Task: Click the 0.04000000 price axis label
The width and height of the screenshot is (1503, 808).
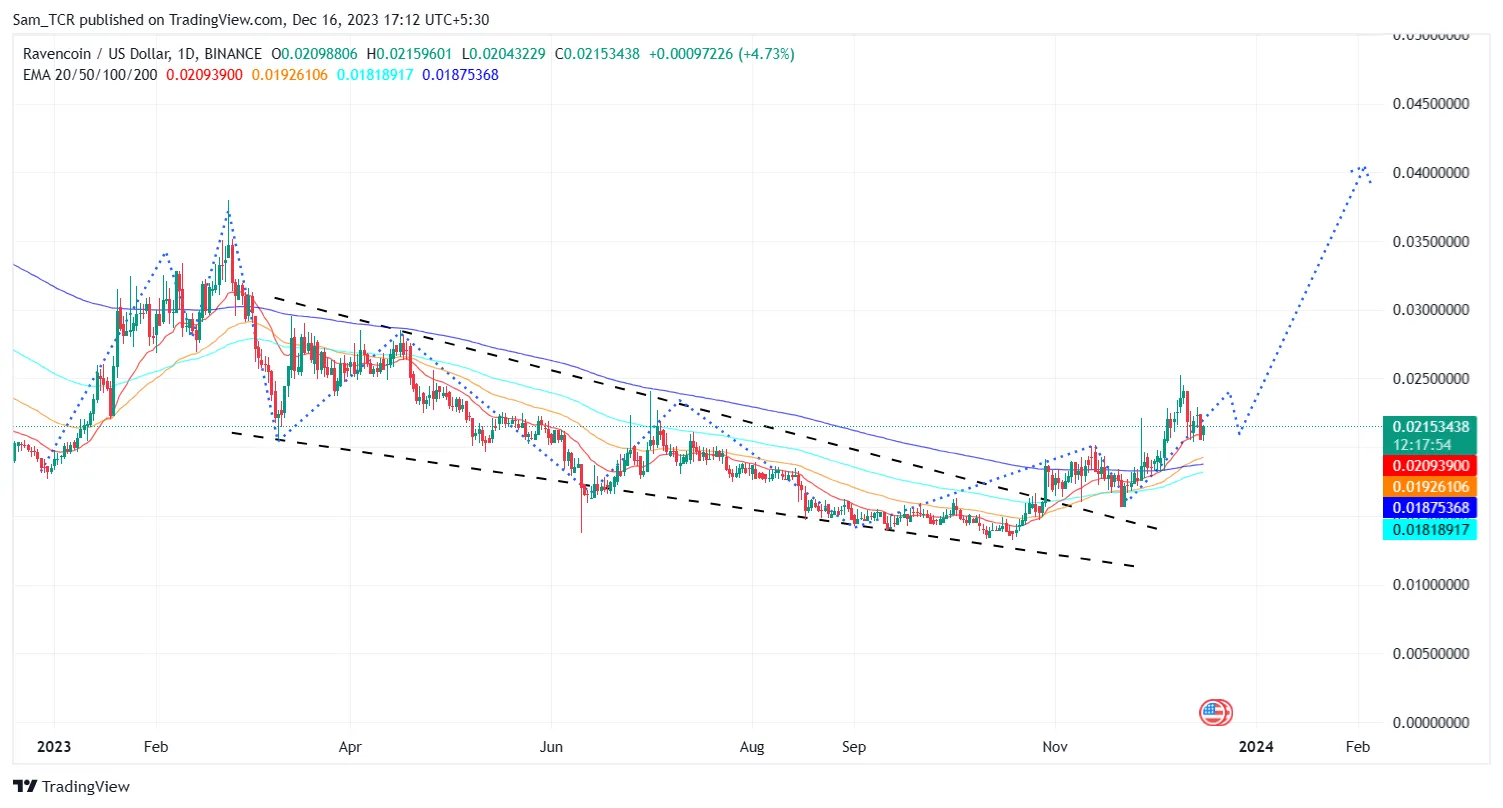Action: coord(1430,173)
